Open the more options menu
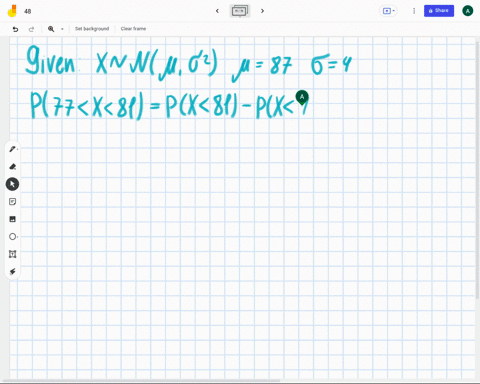Image resolution: width=480 pixels, height=384 pixels. 414,11
